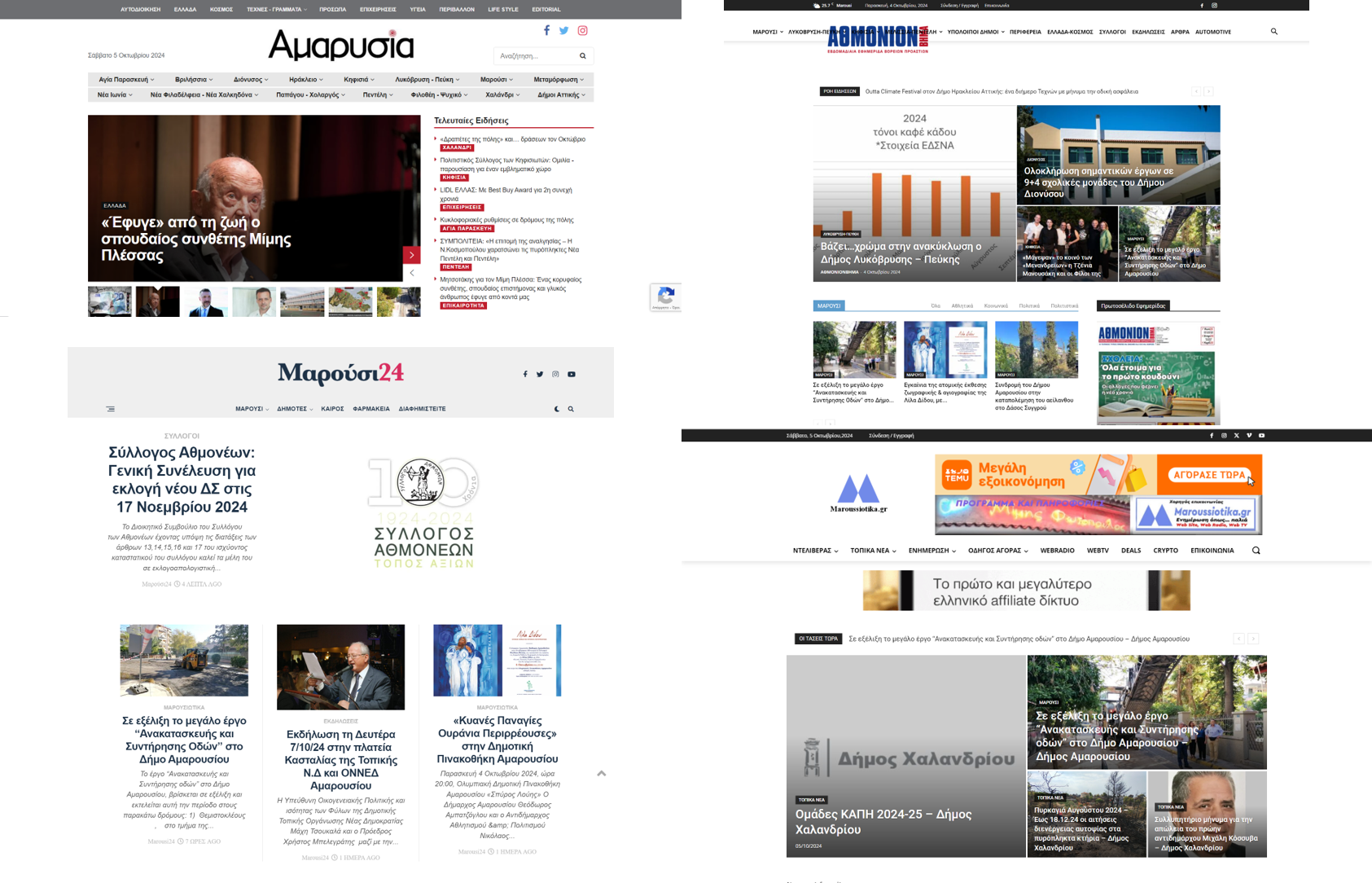Open the ΟΔΗΓΟΣ ΑΓΟΡΑΣ dropdown on Maroussiotika
This screenshot has width=1372, height=883.
(997, 551)
